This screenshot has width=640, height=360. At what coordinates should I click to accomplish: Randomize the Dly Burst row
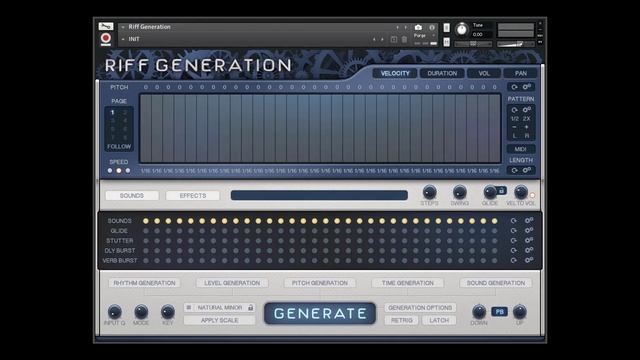(514, 250)
